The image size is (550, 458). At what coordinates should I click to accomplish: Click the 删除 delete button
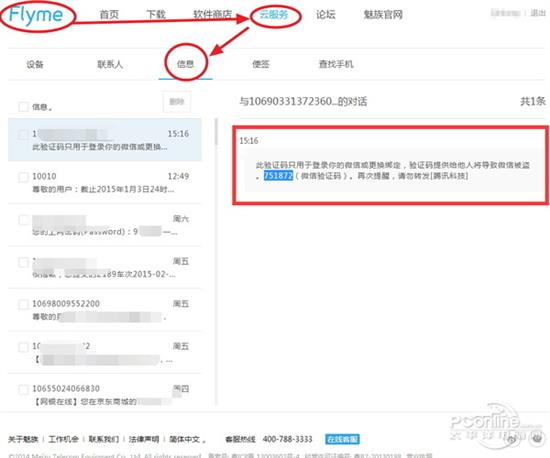(x=177, y=102)
